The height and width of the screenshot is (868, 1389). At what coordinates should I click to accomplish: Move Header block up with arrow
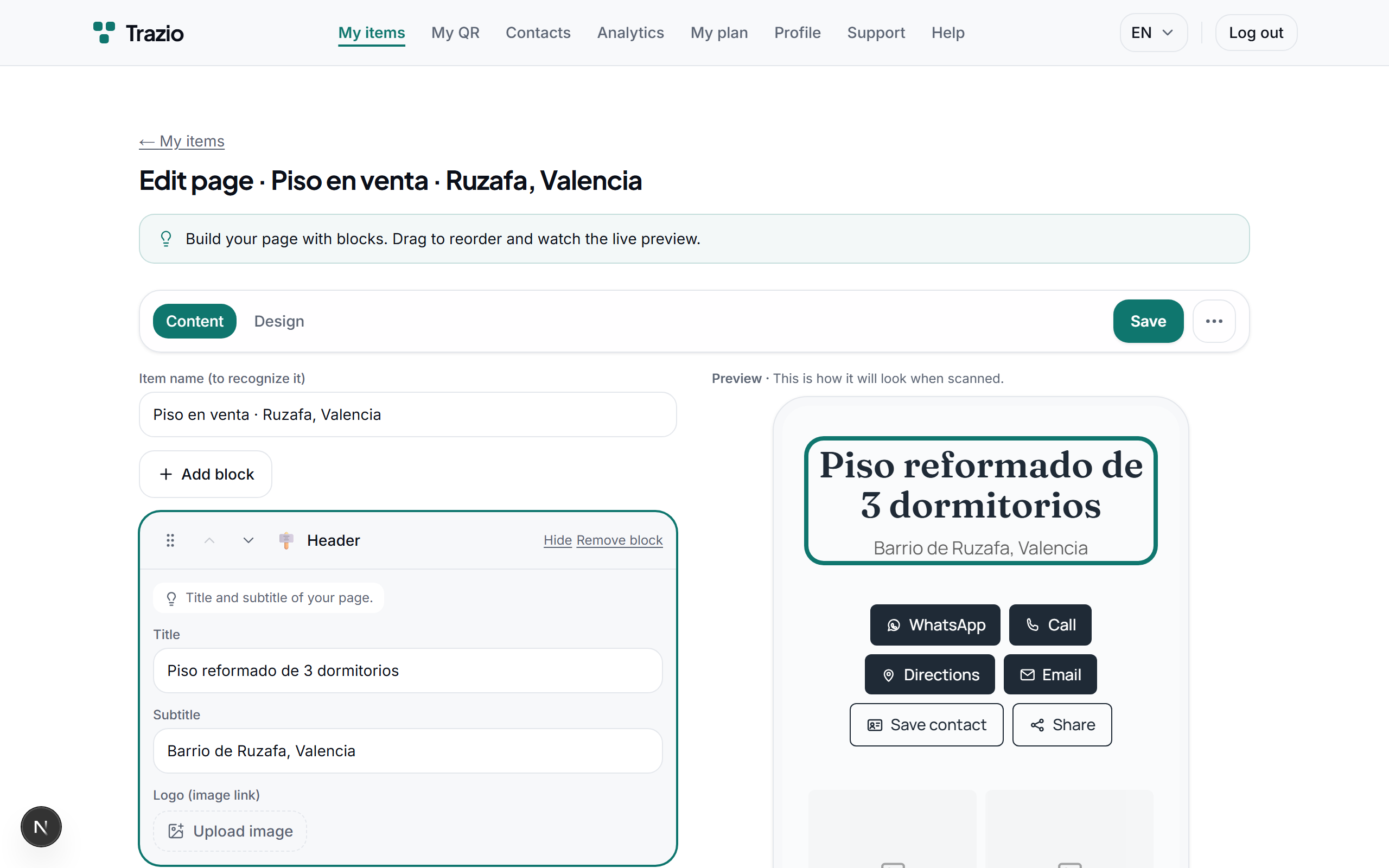(209, 540)
